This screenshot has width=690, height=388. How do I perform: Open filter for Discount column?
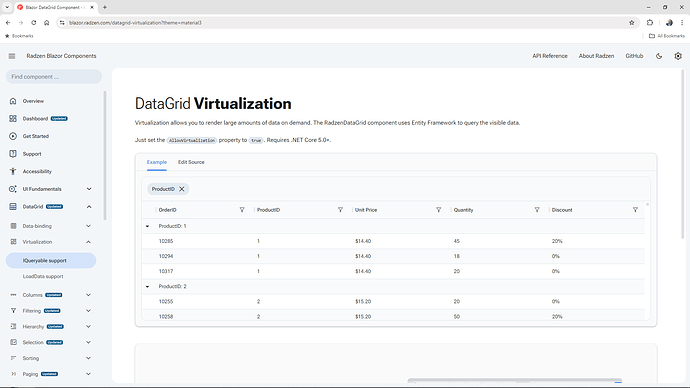click(x=635, y=210)
